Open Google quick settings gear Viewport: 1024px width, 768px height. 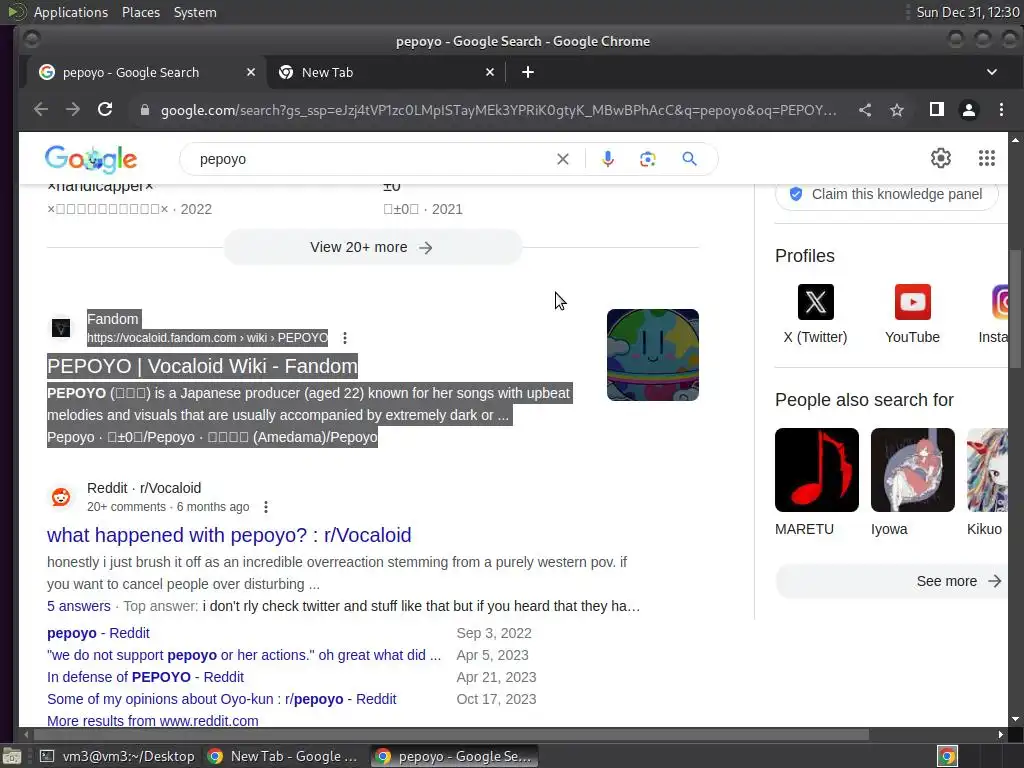[x=940, y=158]
